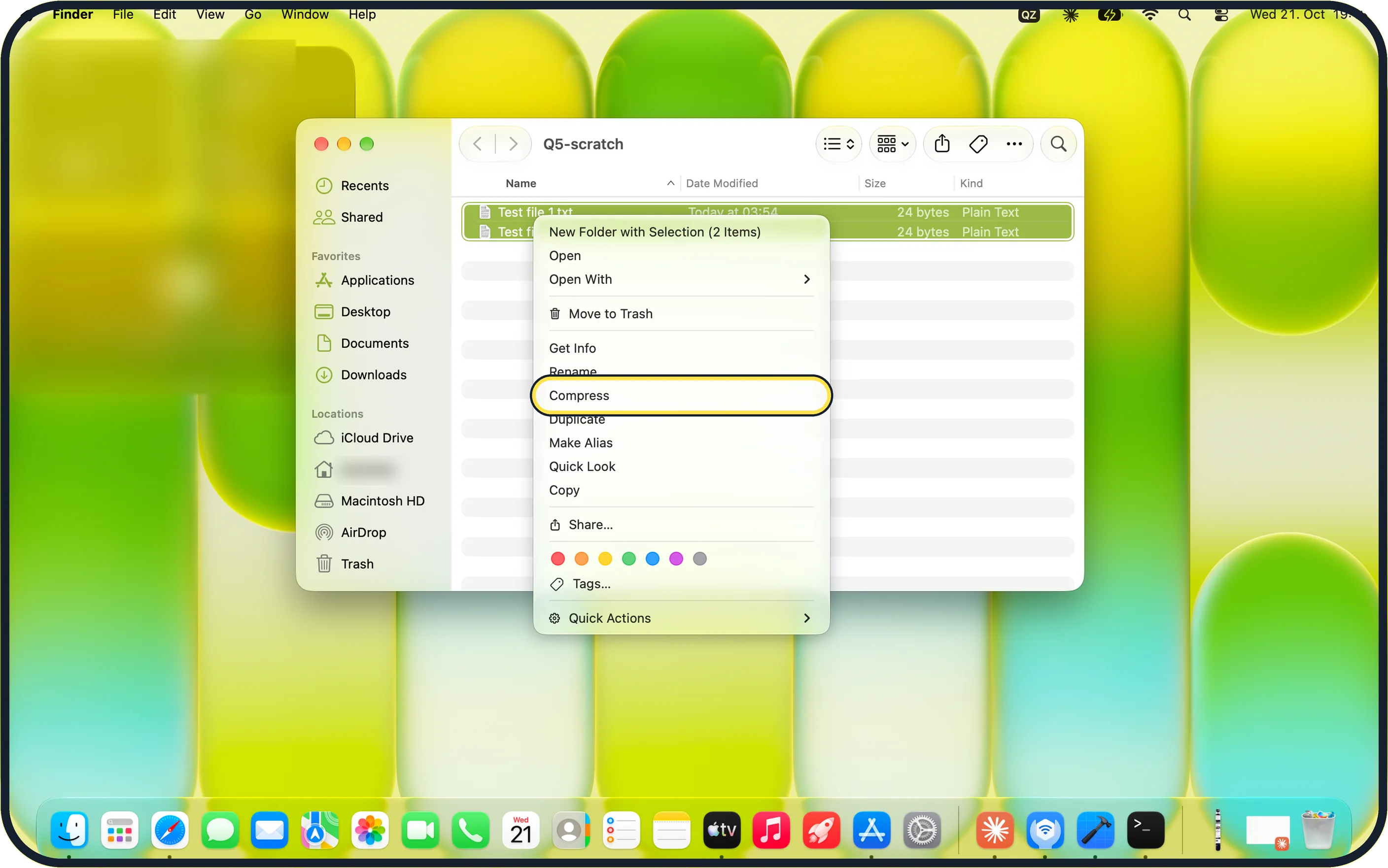Viewport: 1388px width, 868px height.
Task: Launch Safari from the Dock
Action: 170,830
